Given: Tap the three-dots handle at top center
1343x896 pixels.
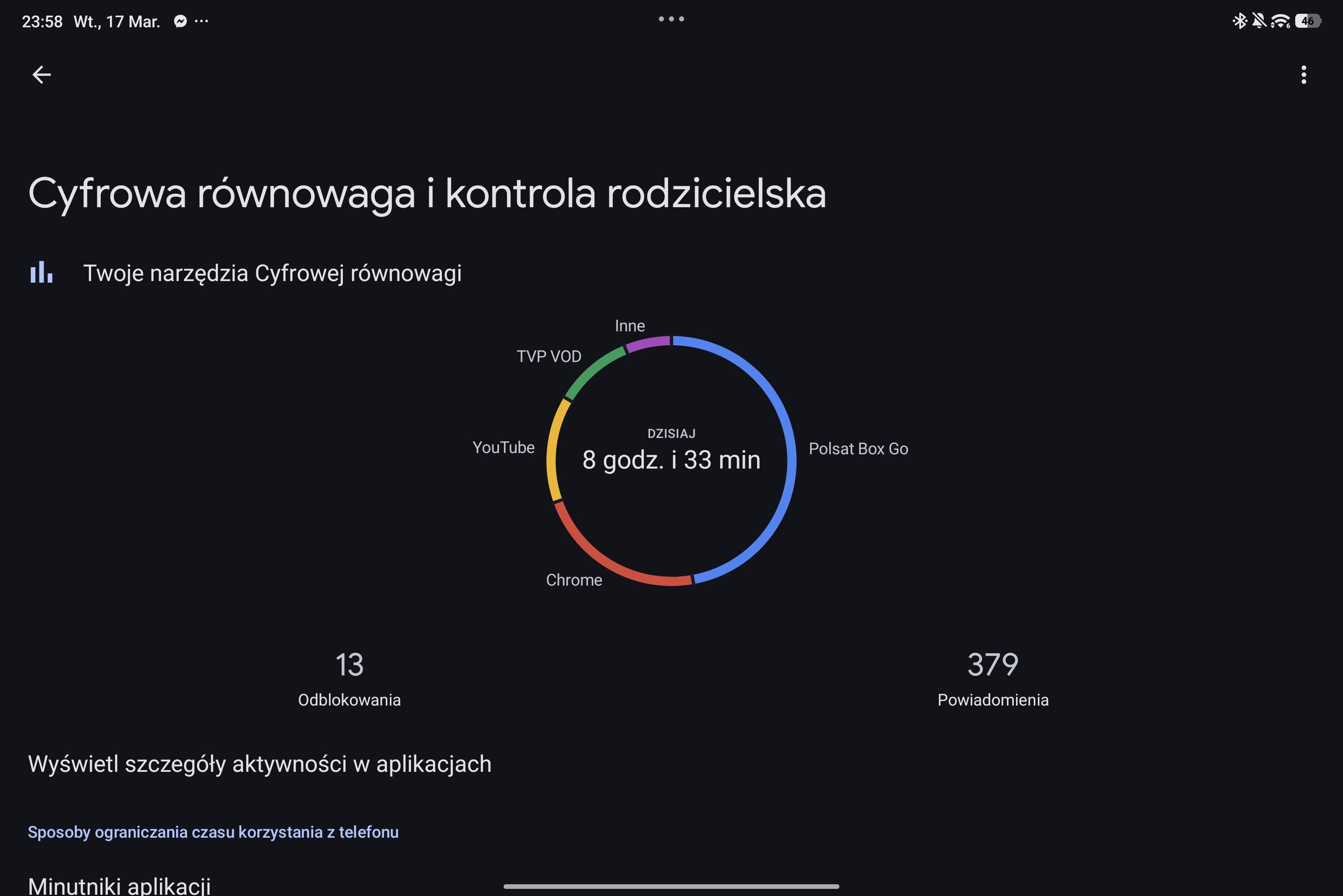Looking at the screenshot, I should tap(671, 19).
